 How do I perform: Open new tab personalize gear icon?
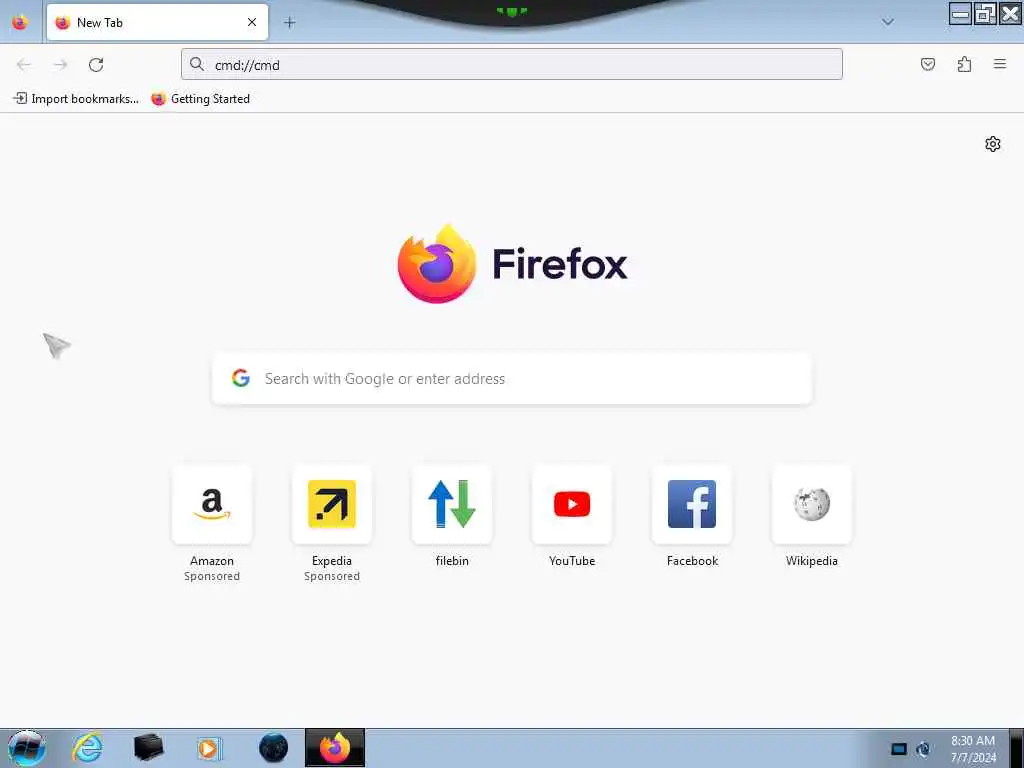(x=993, y=144)
